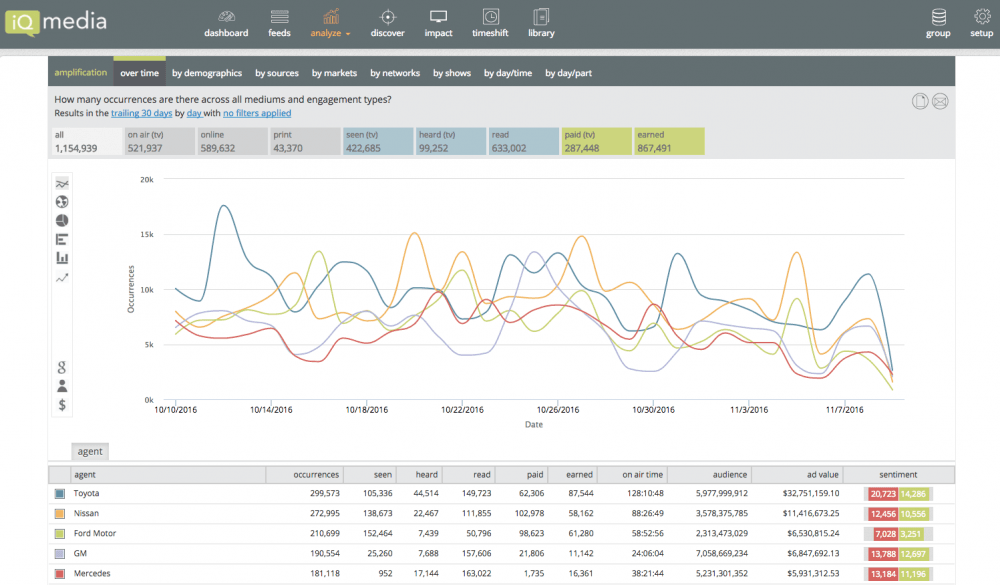Screen dimensions: 1000x585
Task: Click the dollar sign icon in sidebar
Action: [62, 405]
